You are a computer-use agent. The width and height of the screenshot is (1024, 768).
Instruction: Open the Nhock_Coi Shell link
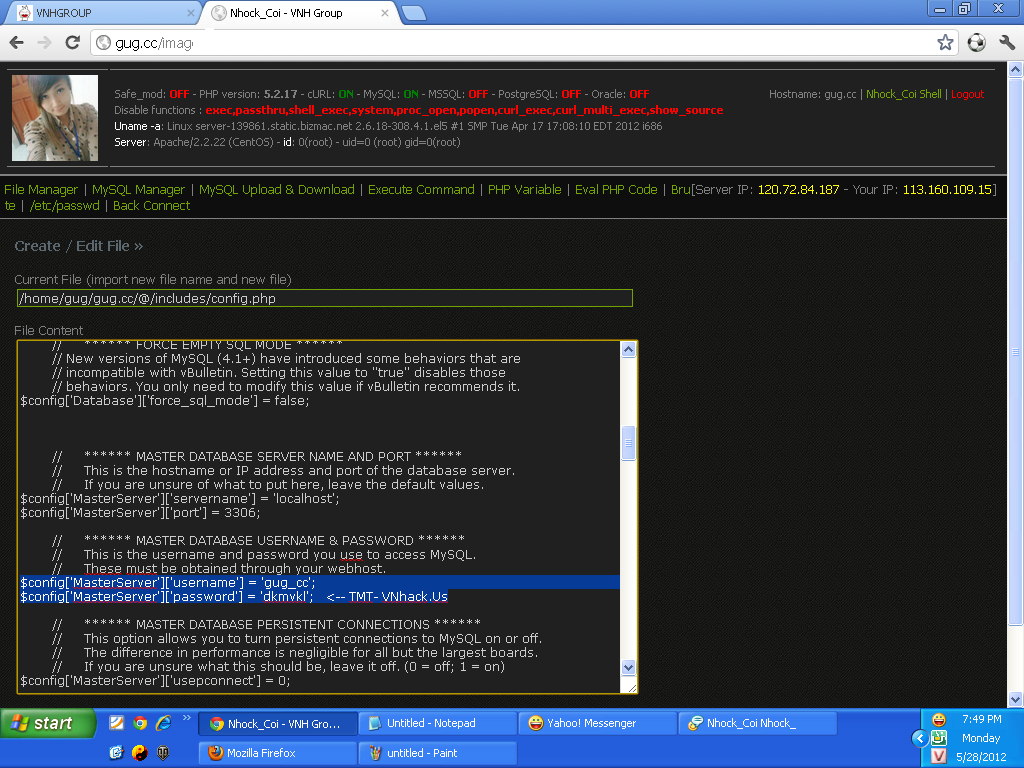[904, 94]
